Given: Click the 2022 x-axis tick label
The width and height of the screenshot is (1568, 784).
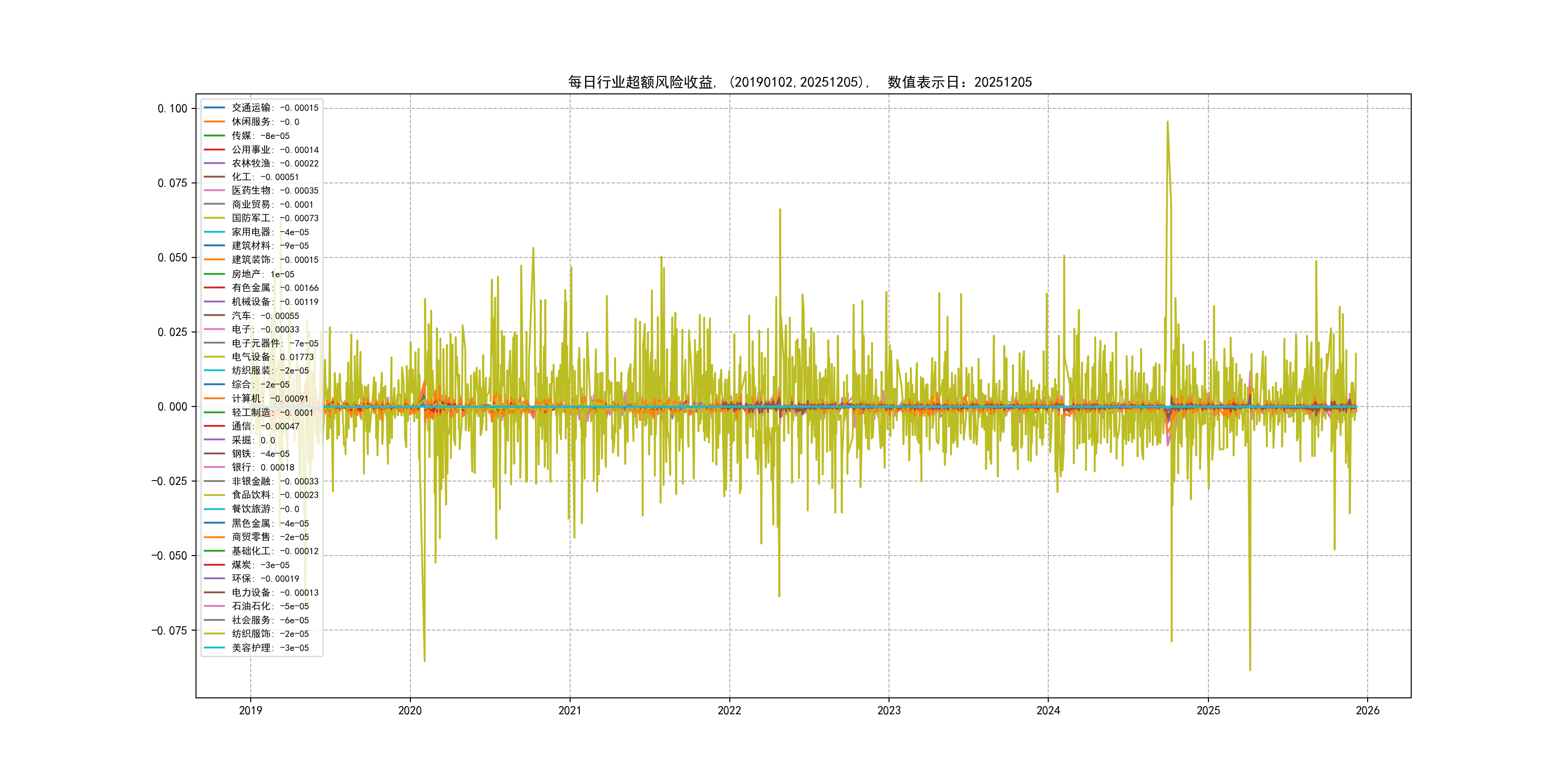Looking at the screenshot, I should [x=729, y=710].
